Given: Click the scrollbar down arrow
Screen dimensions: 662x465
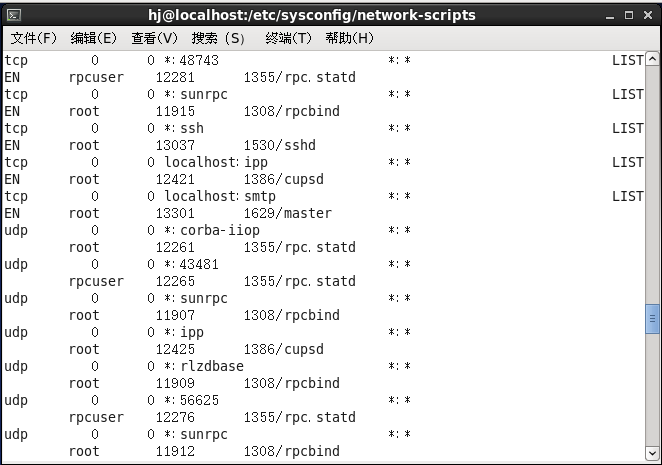Looking at the screenshot, I should pyautogui.click(x=652, y=453).
